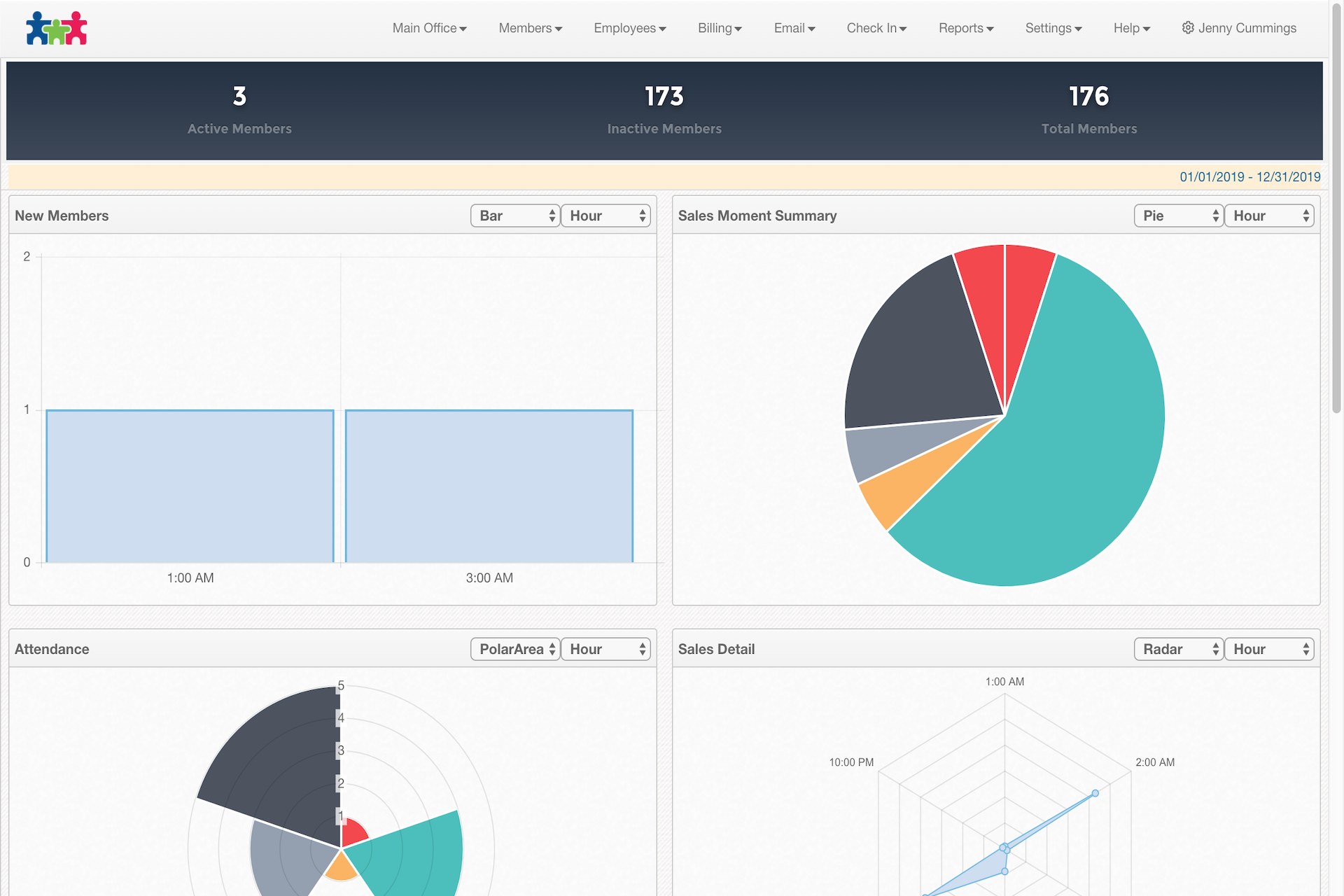Open the New Members Hour interval dropdown
Image resolution: width=1344 pixels, height=896 pixels.
[605, 216]
